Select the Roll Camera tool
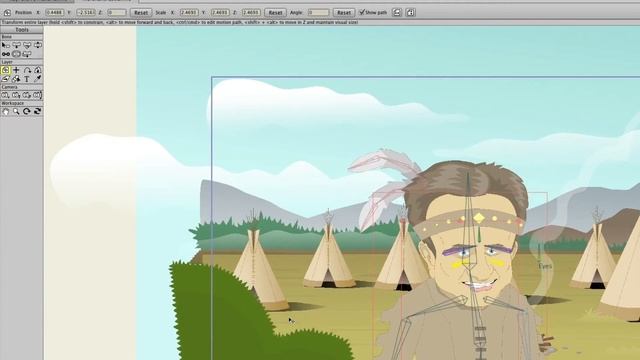Viewport: 640px width, 360px height. coord(27,95)
